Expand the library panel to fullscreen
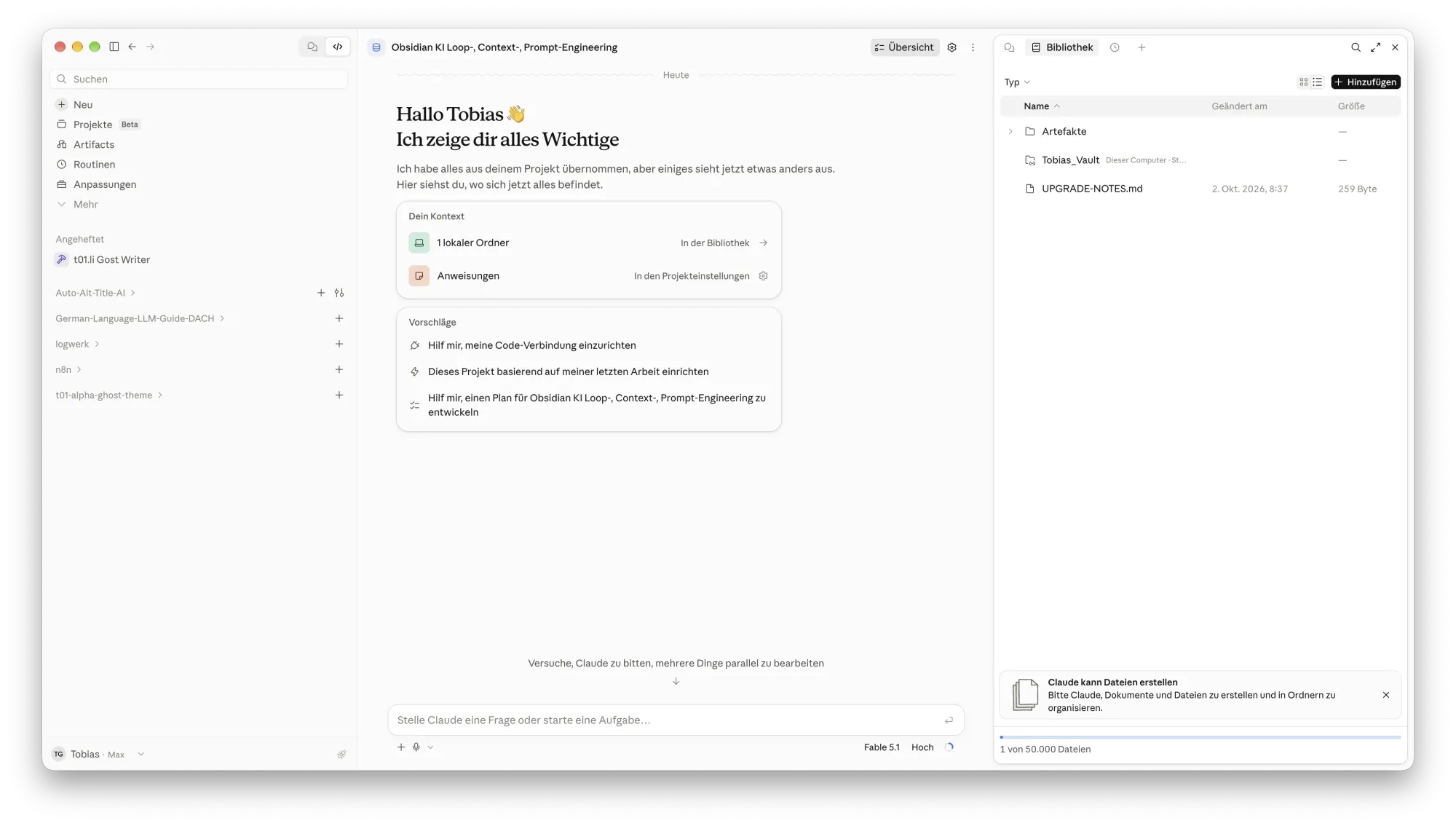This screenshot has width=1456, height=826. point(1375,47)
